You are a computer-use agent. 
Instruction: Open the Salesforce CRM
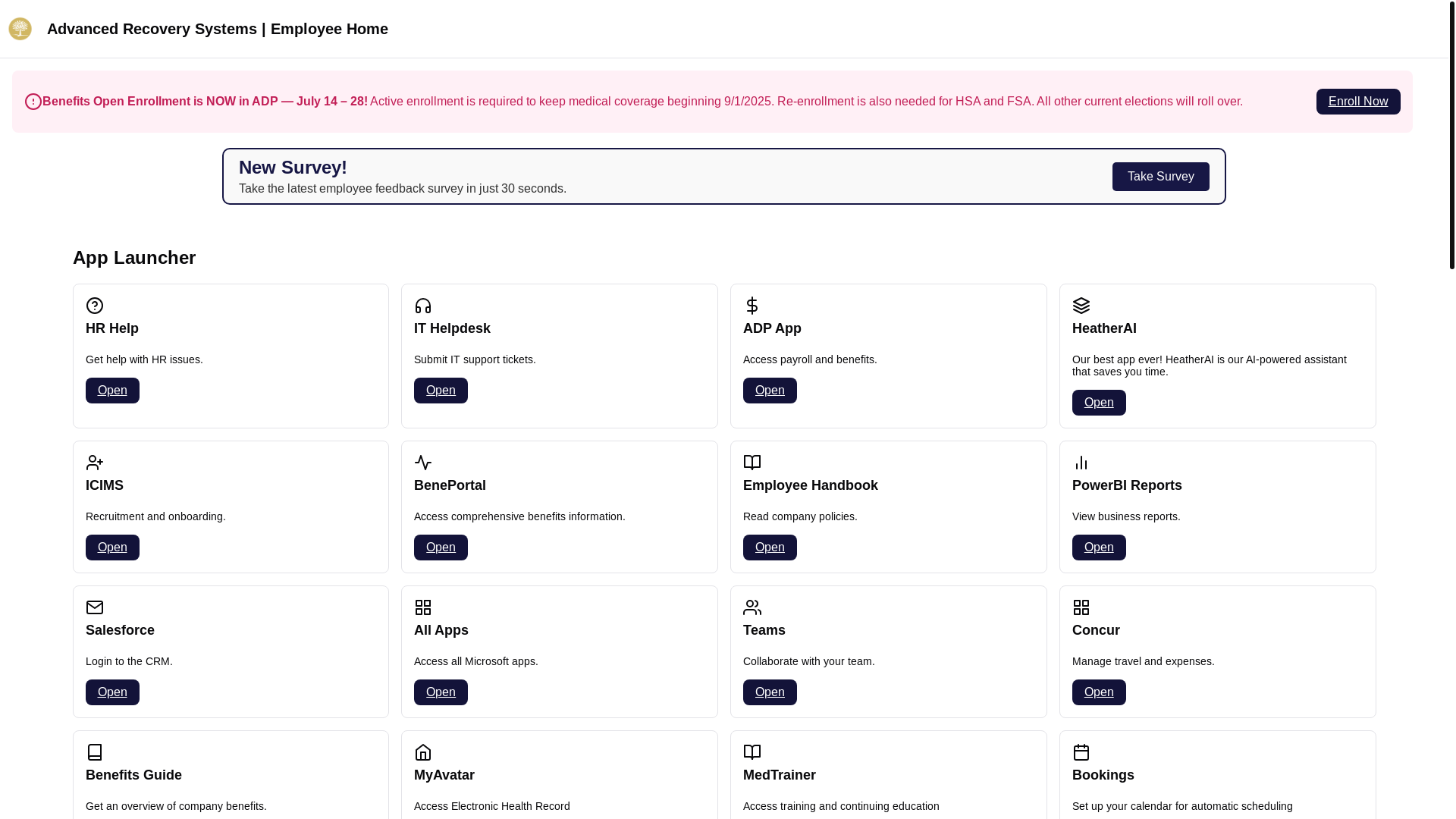point(112,692)
